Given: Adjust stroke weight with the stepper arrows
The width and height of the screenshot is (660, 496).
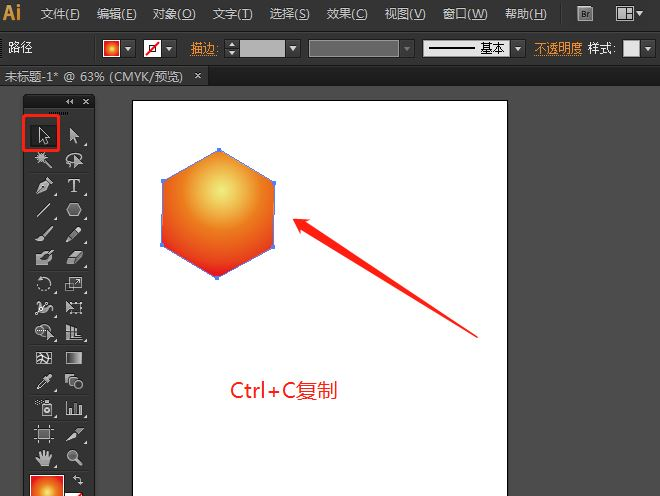Looking at the screenshot, I should (x=232, y=48).
